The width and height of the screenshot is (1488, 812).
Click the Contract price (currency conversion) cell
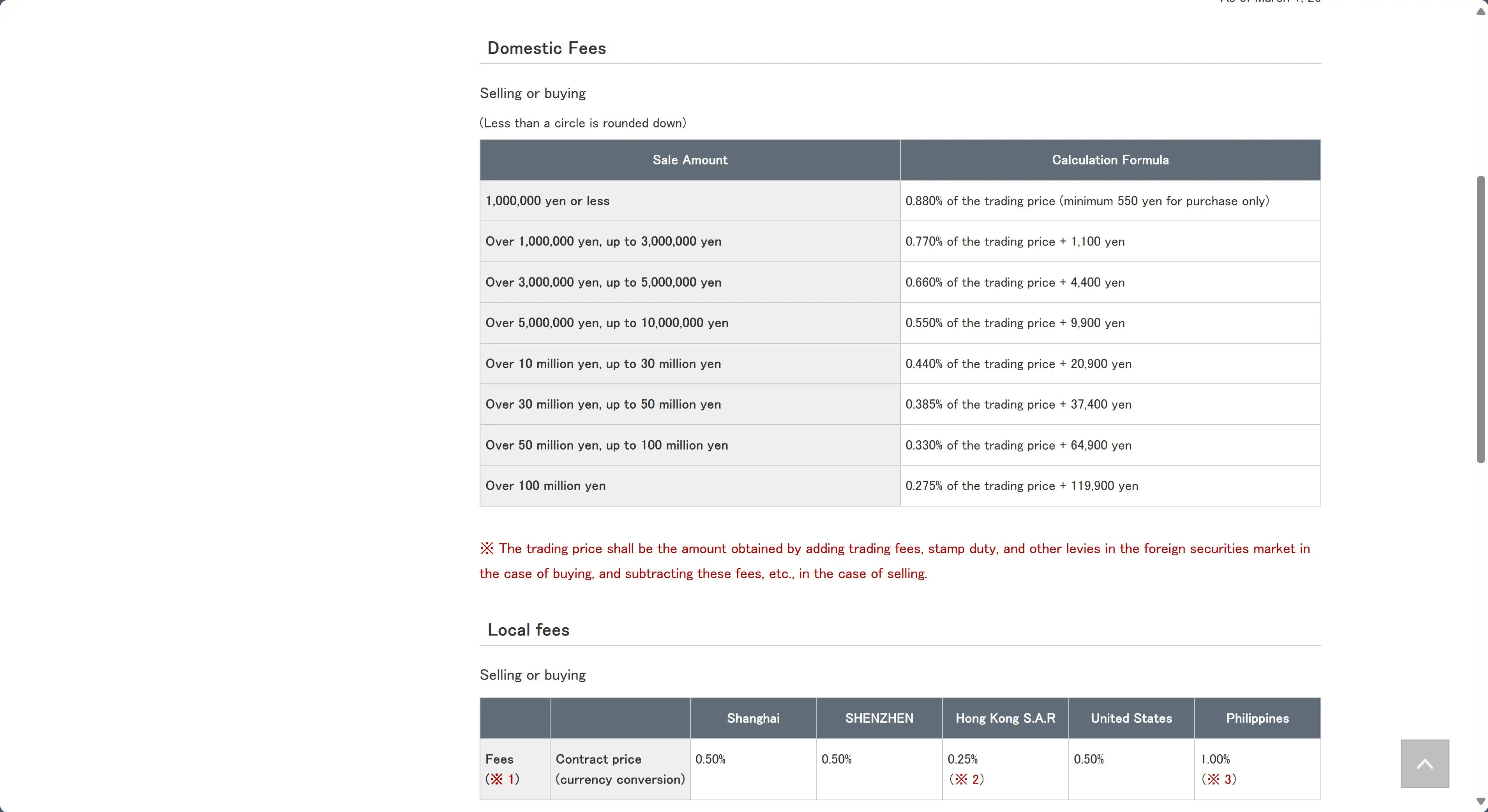pyautogui.click(x=620, y=769)
